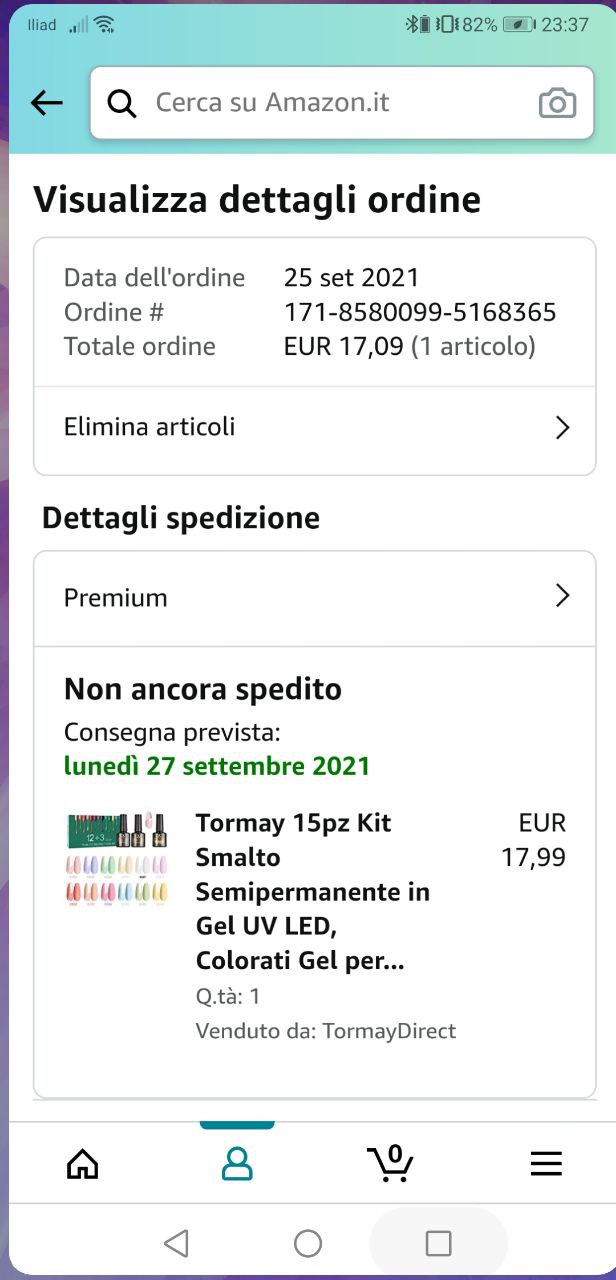Screen dimensions: 616x1280
Task: Open camera search in search bar
Action: click(x=557, y=103)
